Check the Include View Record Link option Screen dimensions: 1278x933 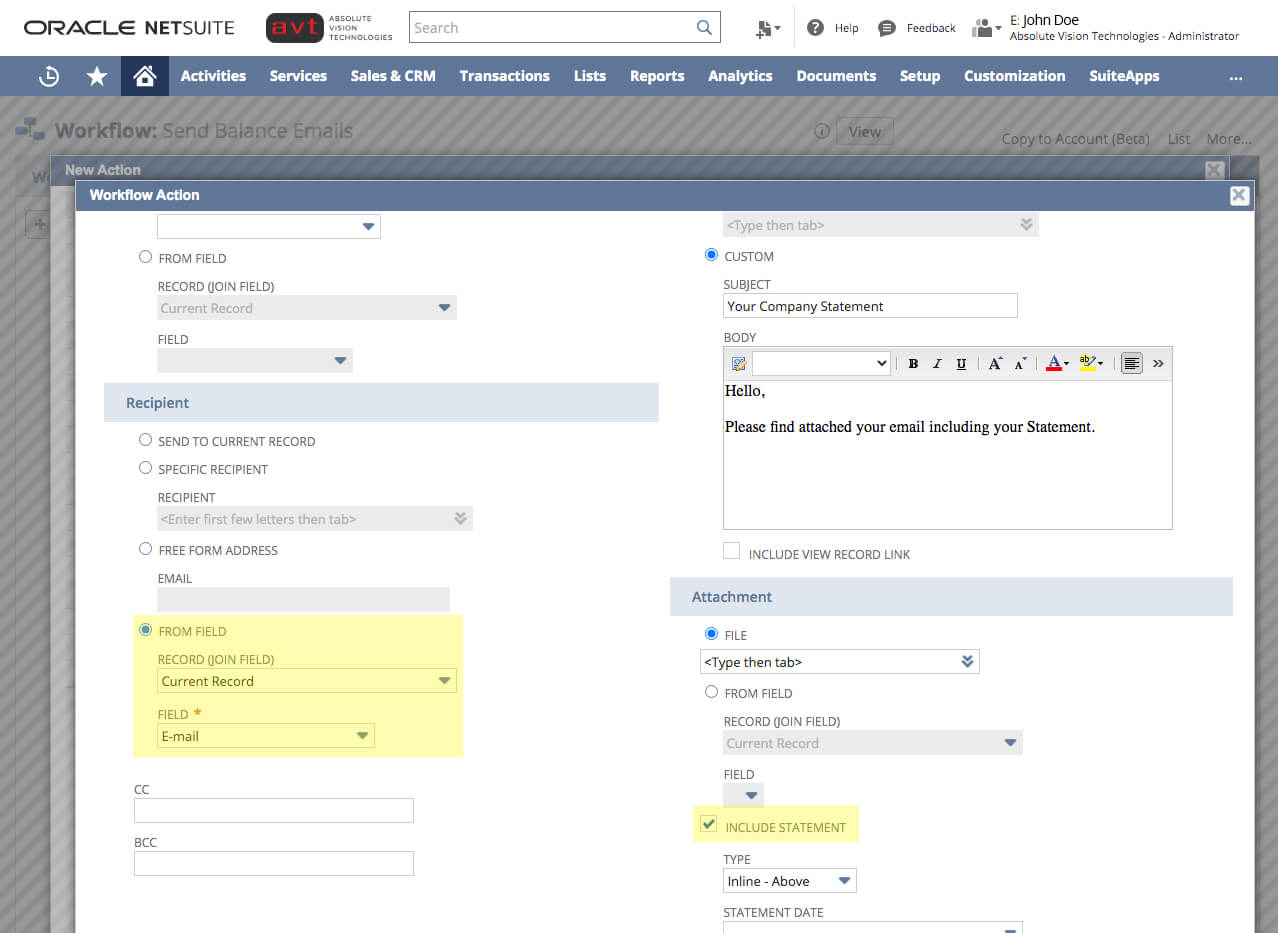tap(731, 550)
